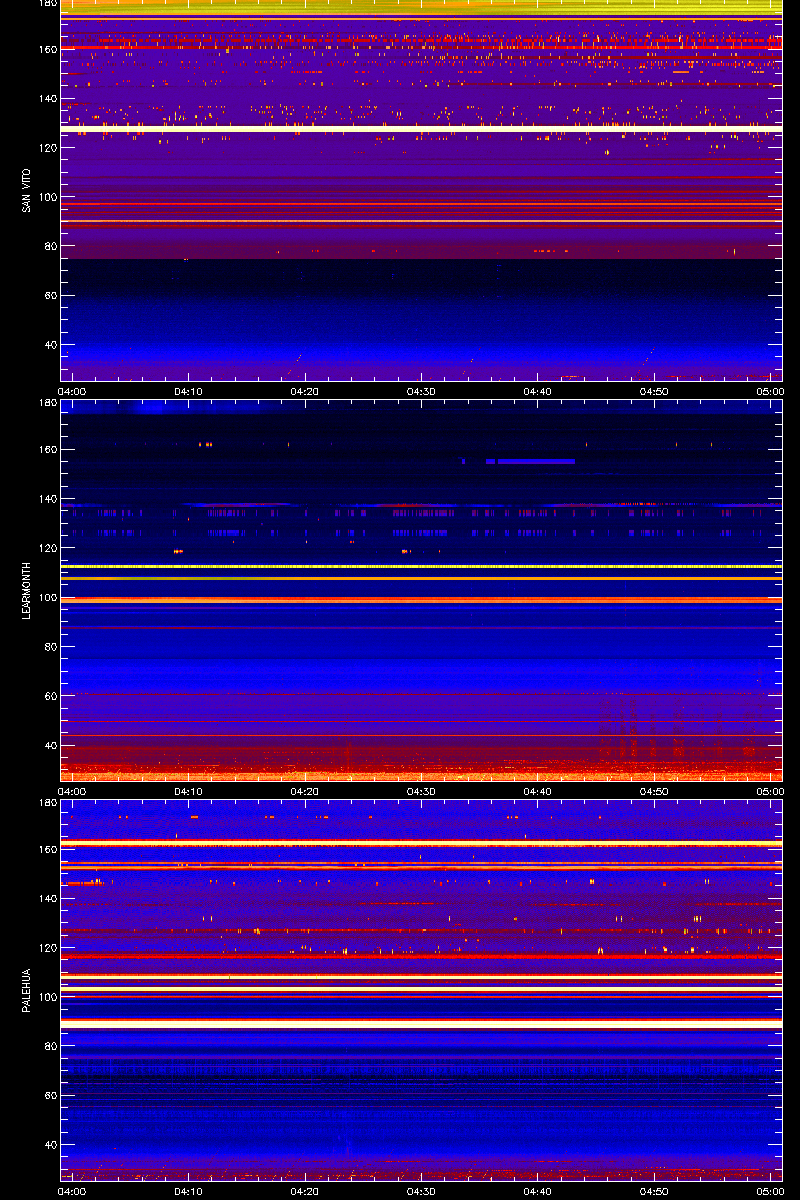Click 04:20 time label below Learmonth plot

(305, 791)
